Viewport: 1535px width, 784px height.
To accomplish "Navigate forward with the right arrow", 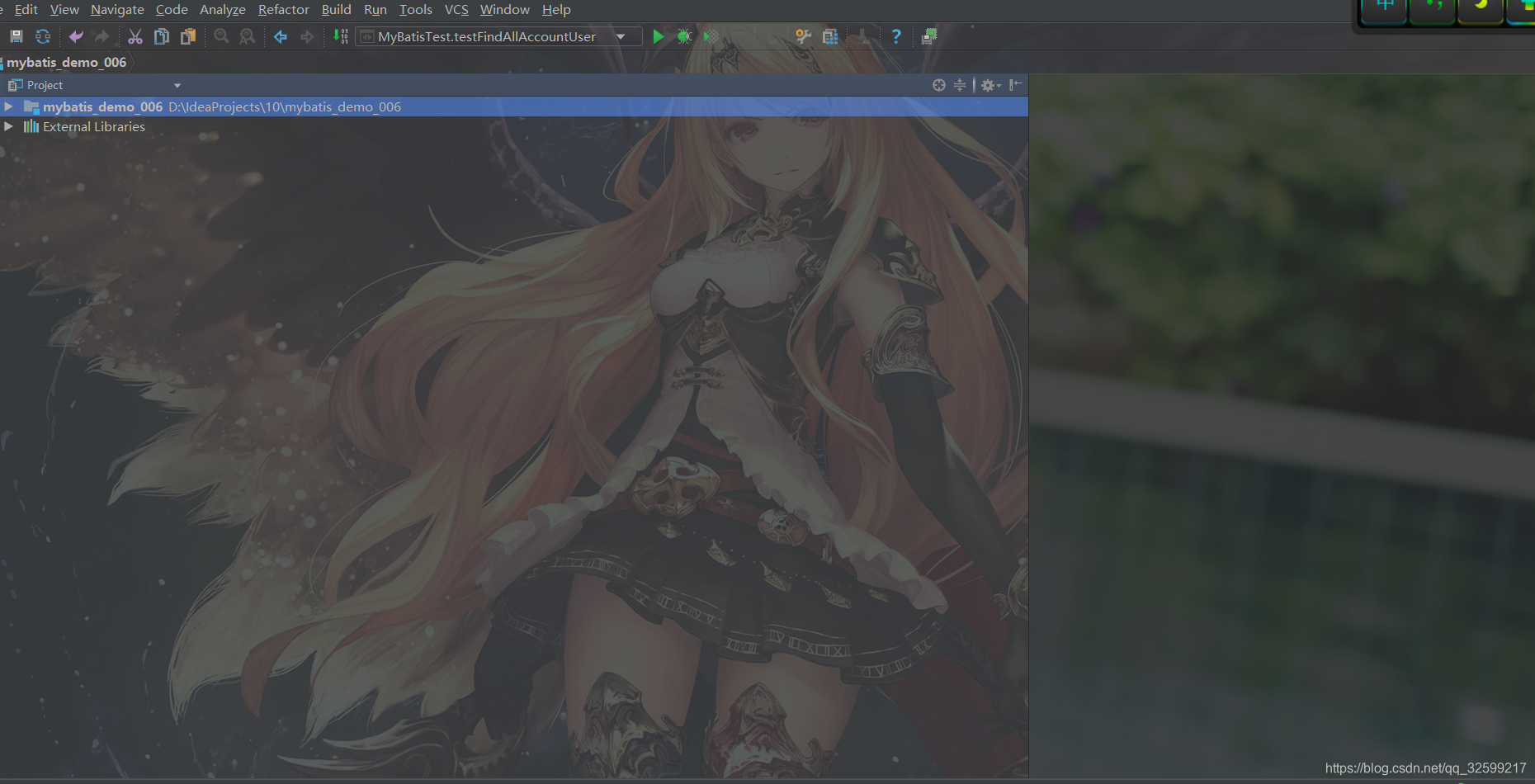I will (x=307, y=36).
